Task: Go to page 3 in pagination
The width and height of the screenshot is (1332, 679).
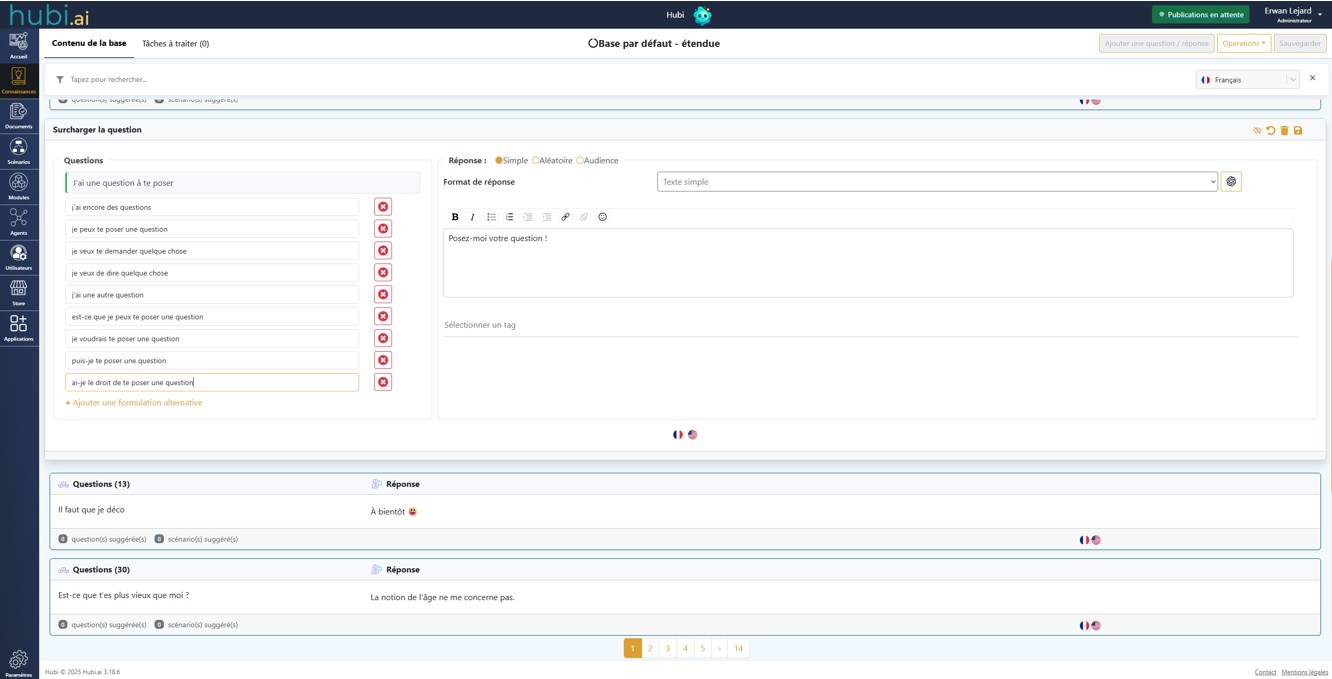Action: coord(668,649)
